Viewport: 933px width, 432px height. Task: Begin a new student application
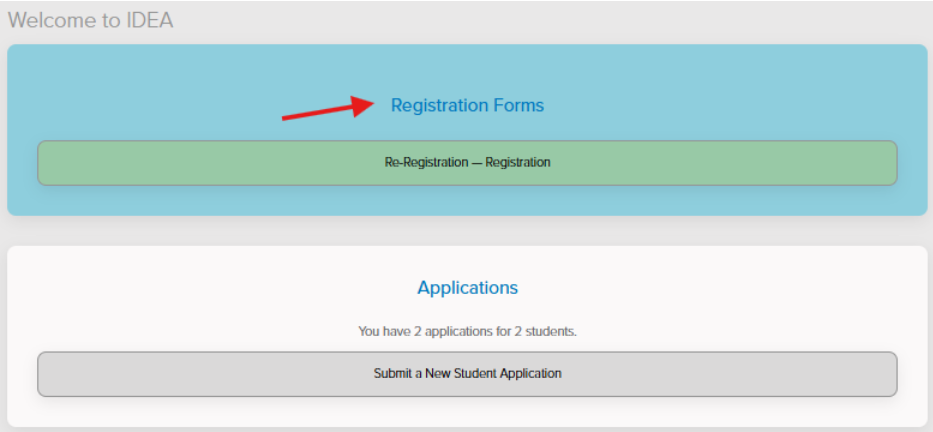[x=467, y=374]
